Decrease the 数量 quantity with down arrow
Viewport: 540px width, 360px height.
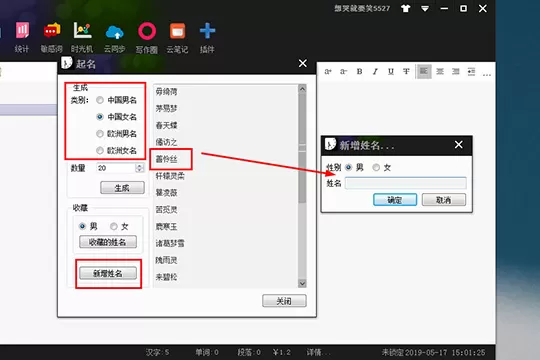139,171
